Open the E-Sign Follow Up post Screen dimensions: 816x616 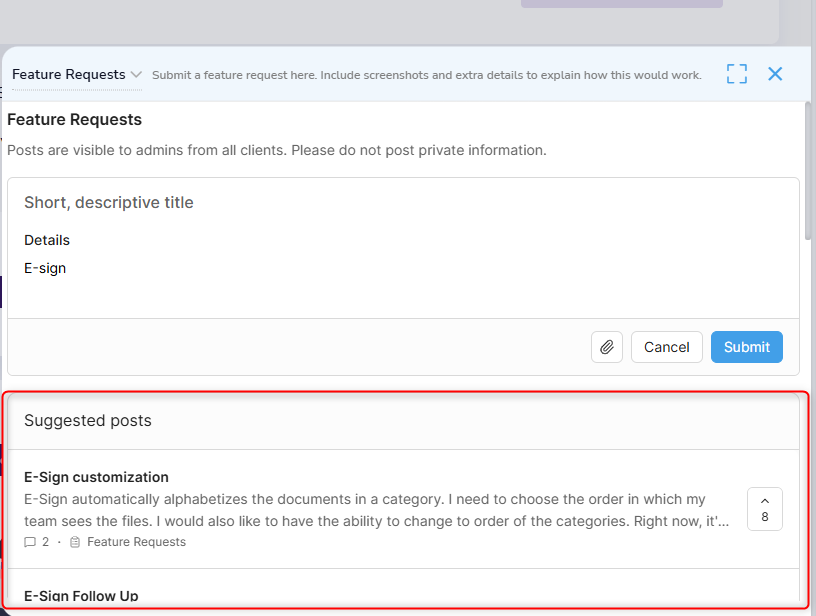(x=81, y=596)
